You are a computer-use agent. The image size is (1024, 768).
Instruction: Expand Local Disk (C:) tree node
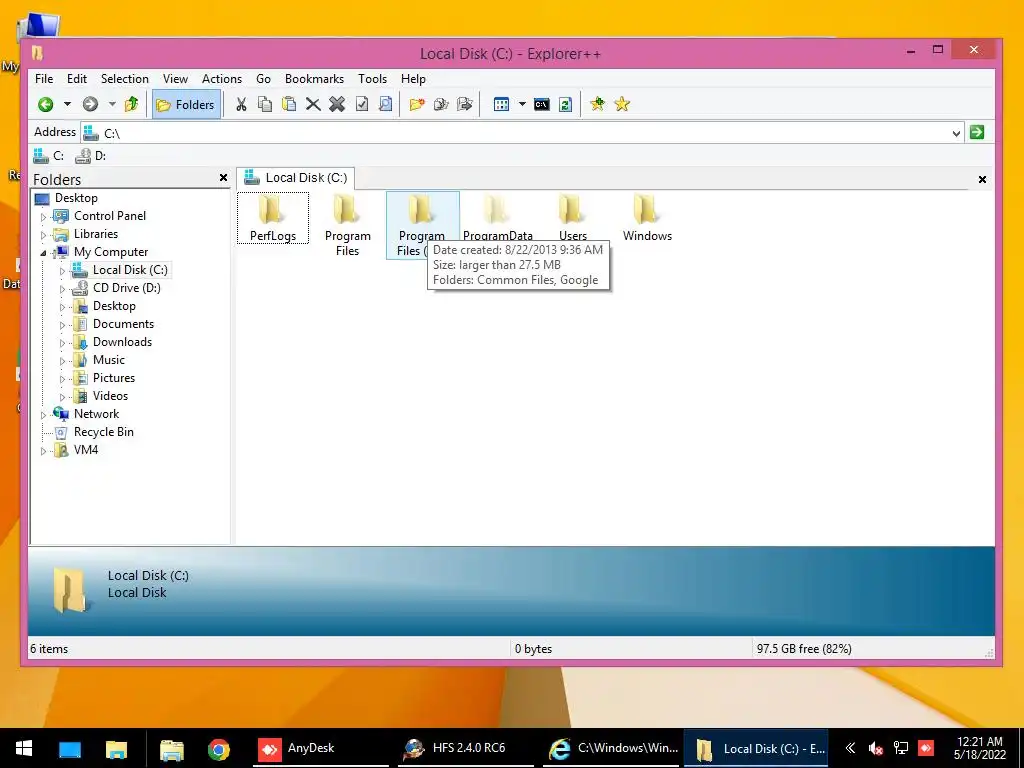63,270
